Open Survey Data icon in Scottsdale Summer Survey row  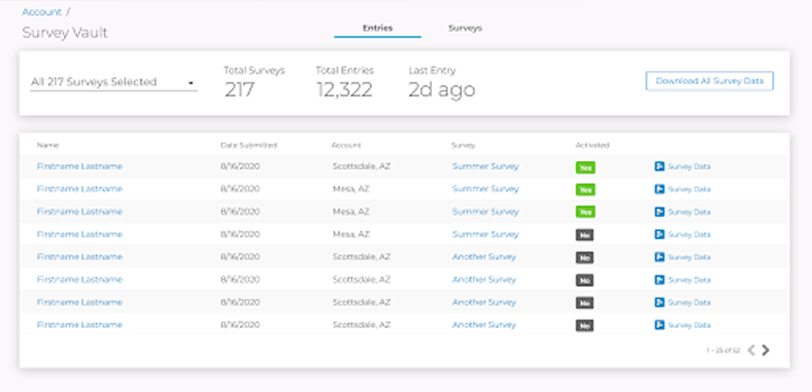coord(659,166)
